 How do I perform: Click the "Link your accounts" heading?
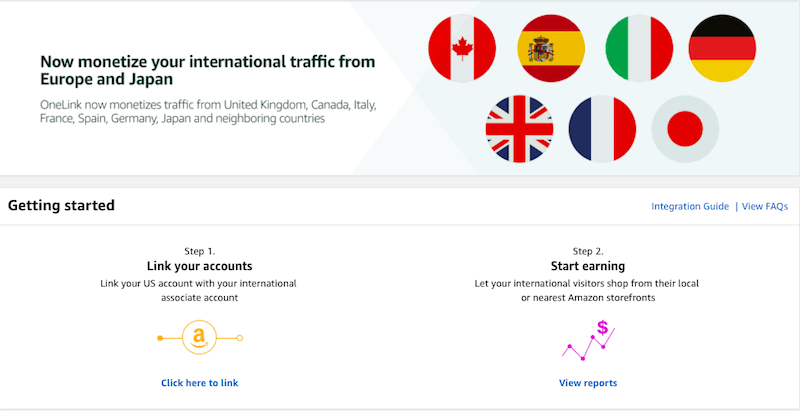200,267
